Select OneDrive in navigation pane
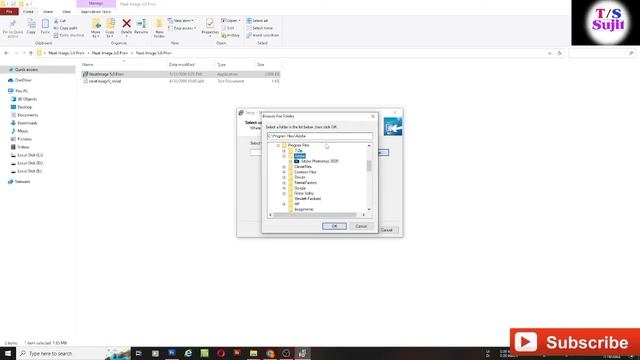This screenshot has height=360, width=640. point(23,80)
